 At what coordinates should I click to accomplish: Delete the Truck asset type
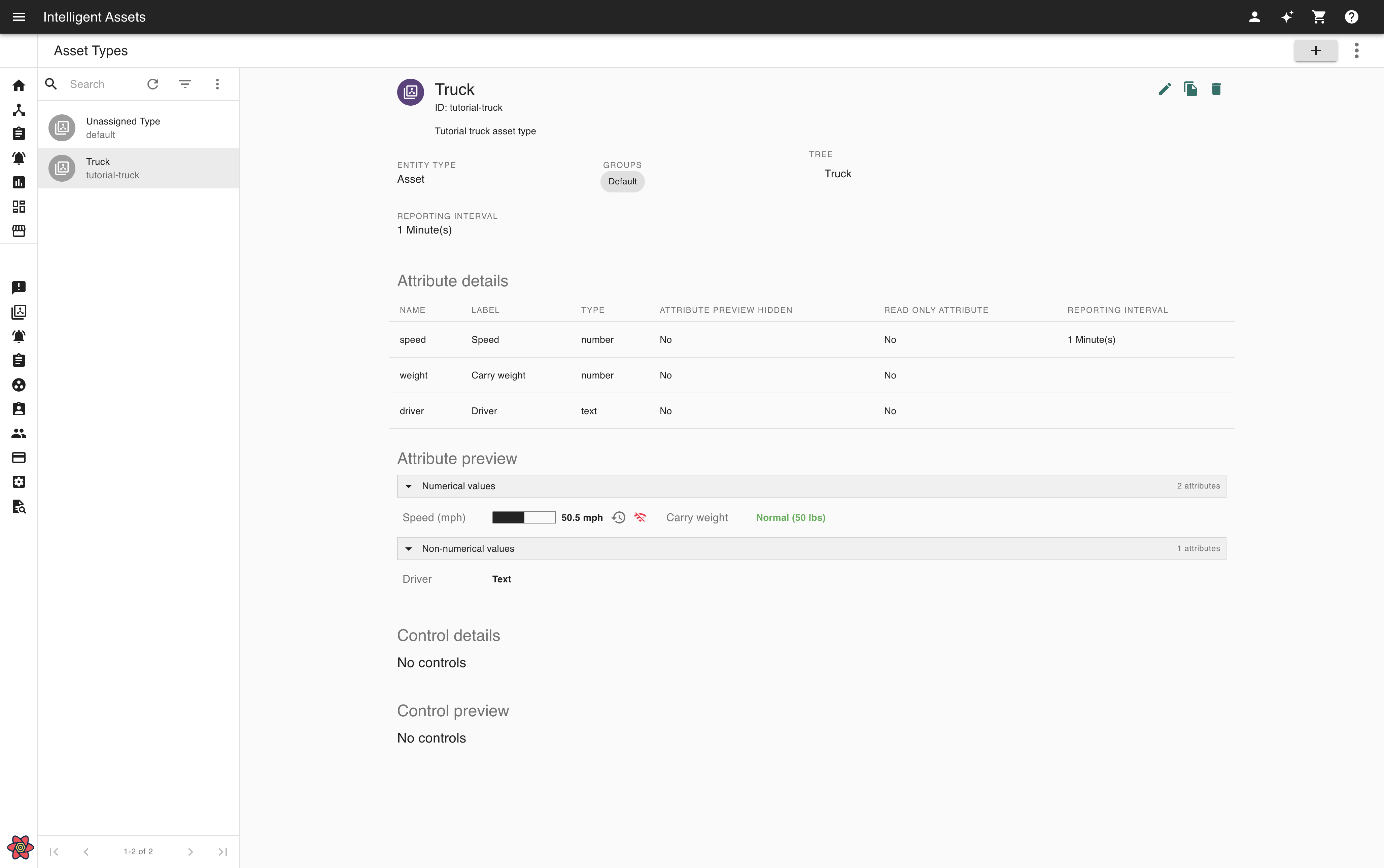[x=1216, y=89]
